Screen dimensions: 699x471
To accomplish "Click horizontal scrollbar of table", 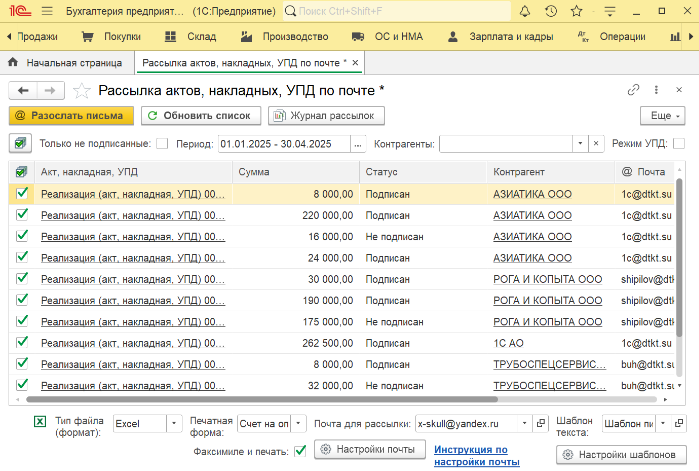I will pyautogui.click(x=262, y=399).
